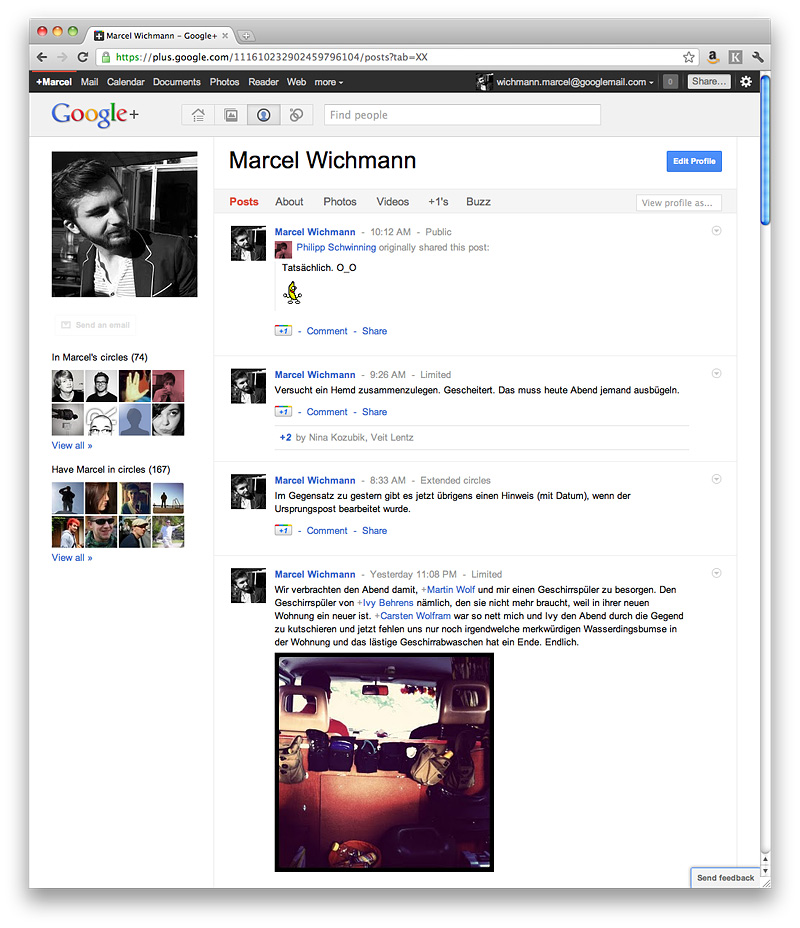Open the Circles icon in Google+ toolbar
The height and width of the screenshot is (928, 800).
coord(296,115)
